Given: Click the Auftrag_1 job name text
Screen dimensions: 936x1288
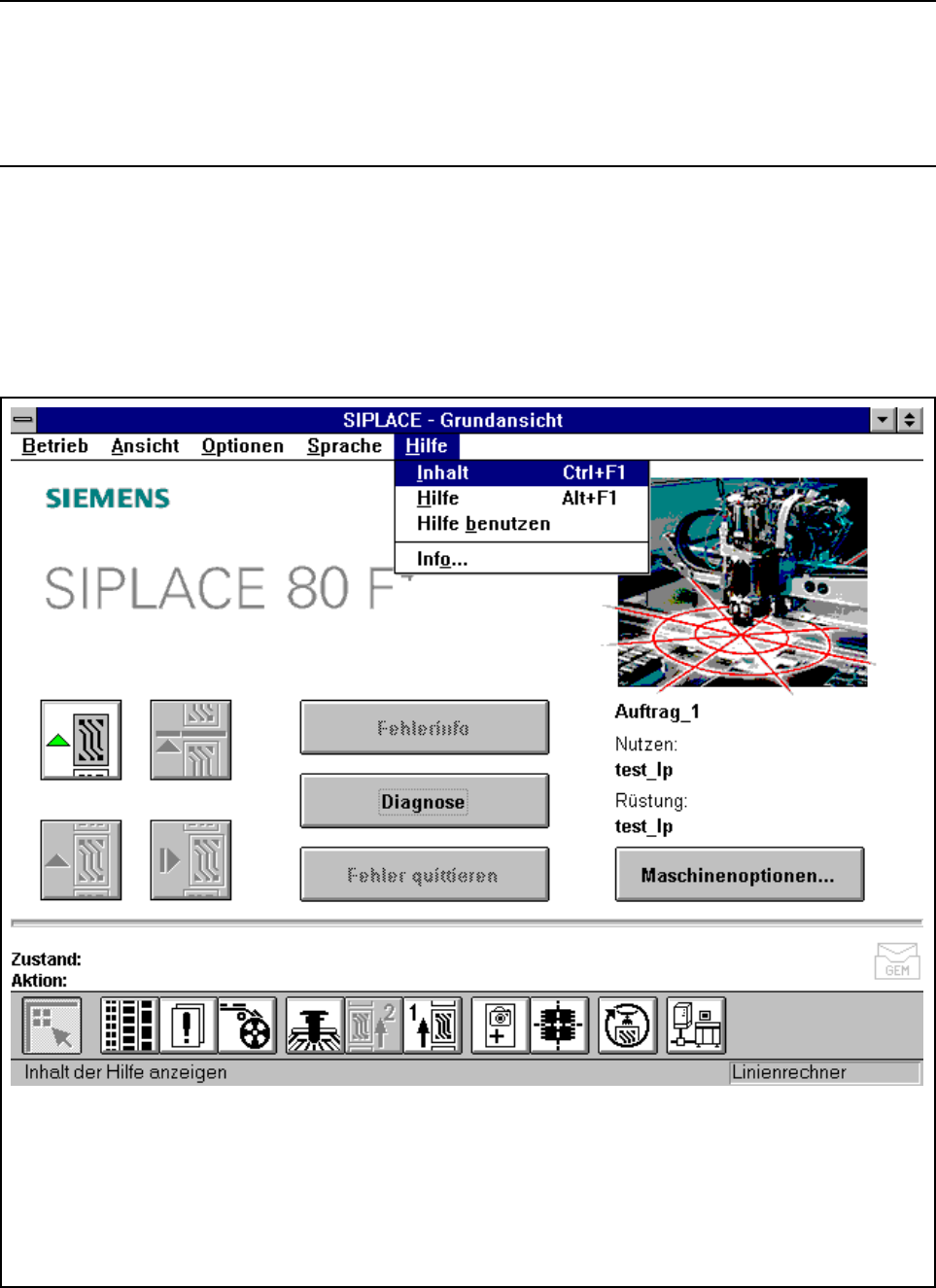Looking at the screenshot, I should coord(657,712).
